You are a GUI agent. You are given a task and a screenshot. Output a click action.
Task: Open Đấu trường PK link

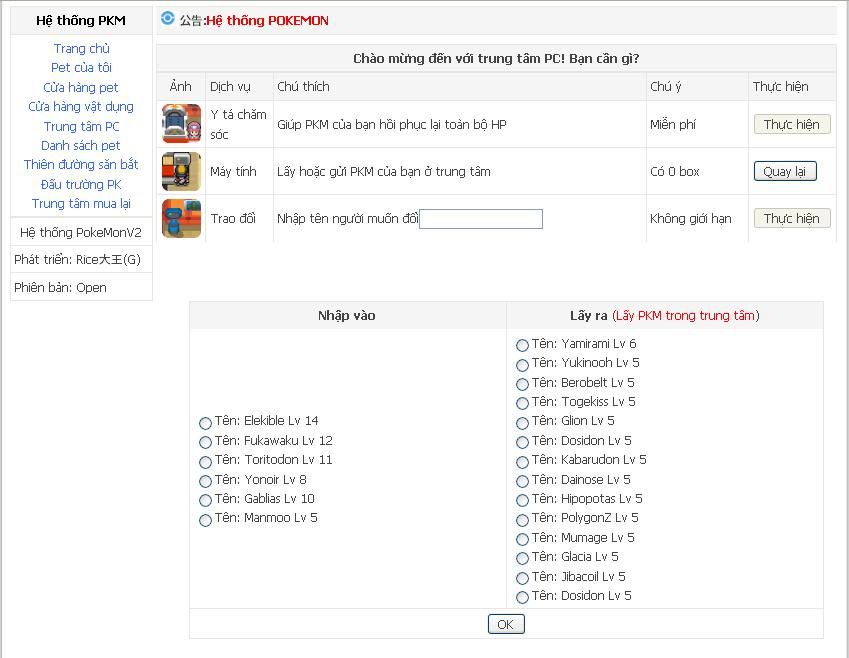(x=81, y=184)
